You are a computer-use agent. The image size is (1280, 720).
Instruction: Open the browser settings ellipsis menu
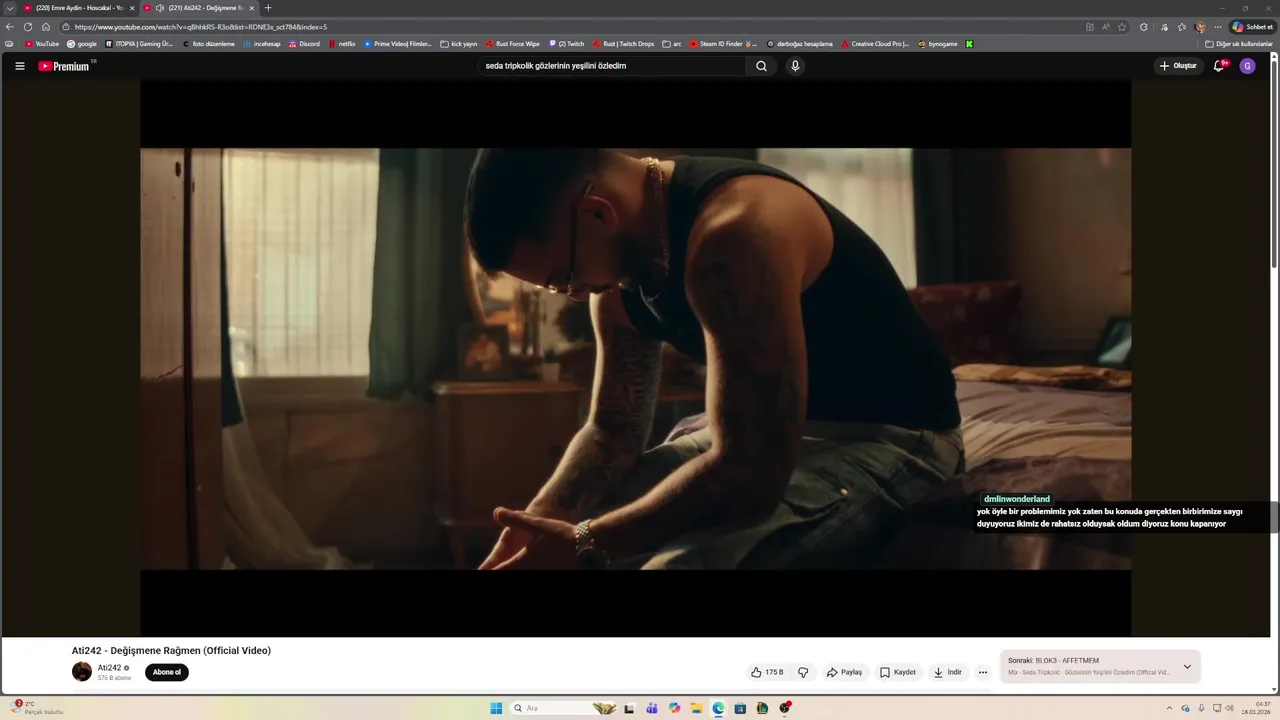(1218, 27)
